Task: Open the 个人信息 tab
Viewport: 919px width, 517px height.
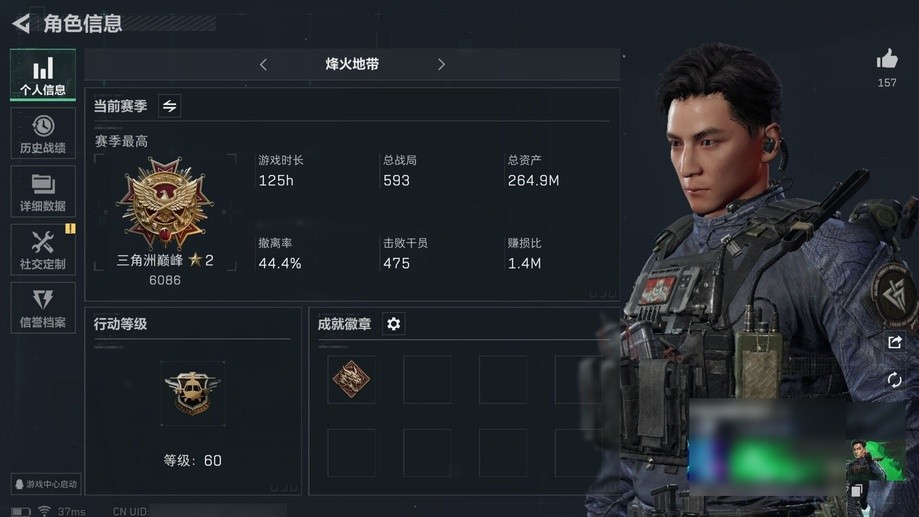Action: (43, 75)
